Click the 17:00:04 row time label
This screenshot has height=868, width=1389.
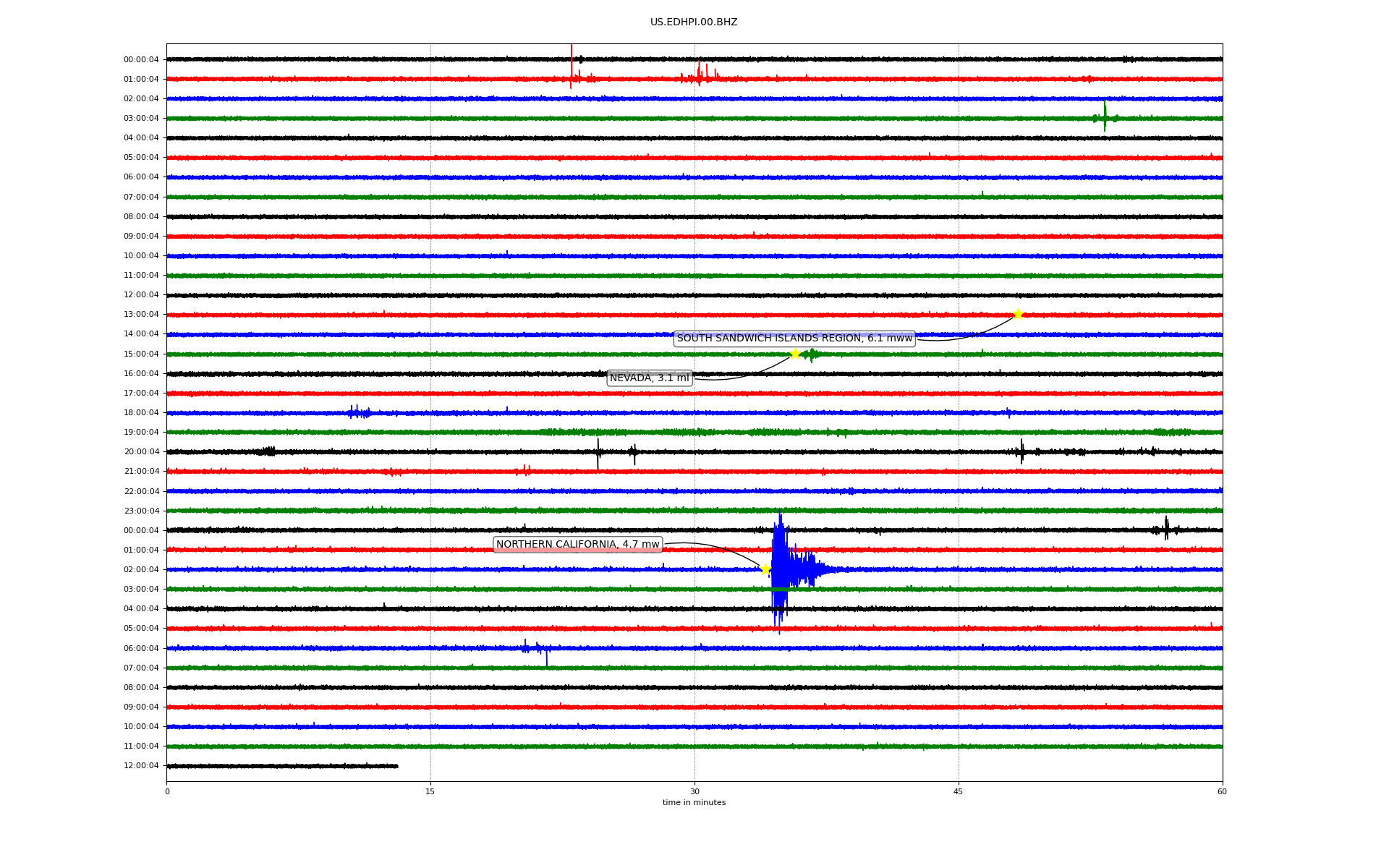(141, 393)
